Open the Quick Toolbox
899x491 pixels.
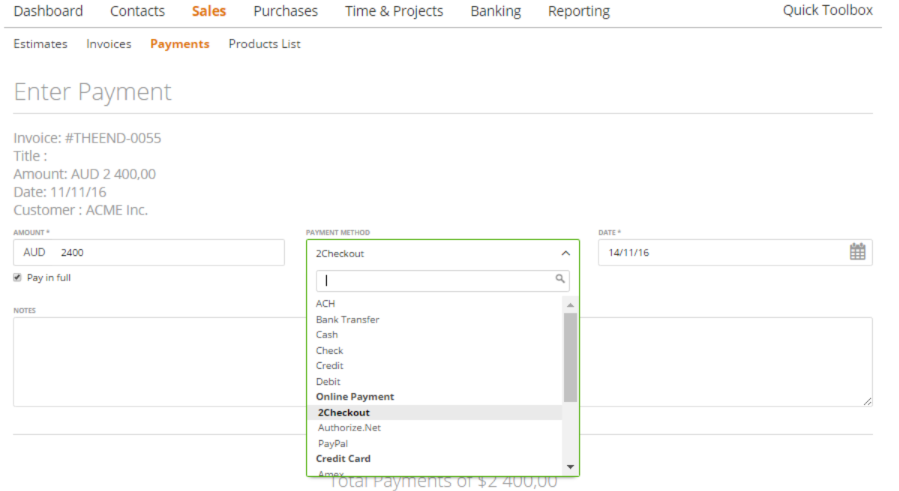[827, 10]
